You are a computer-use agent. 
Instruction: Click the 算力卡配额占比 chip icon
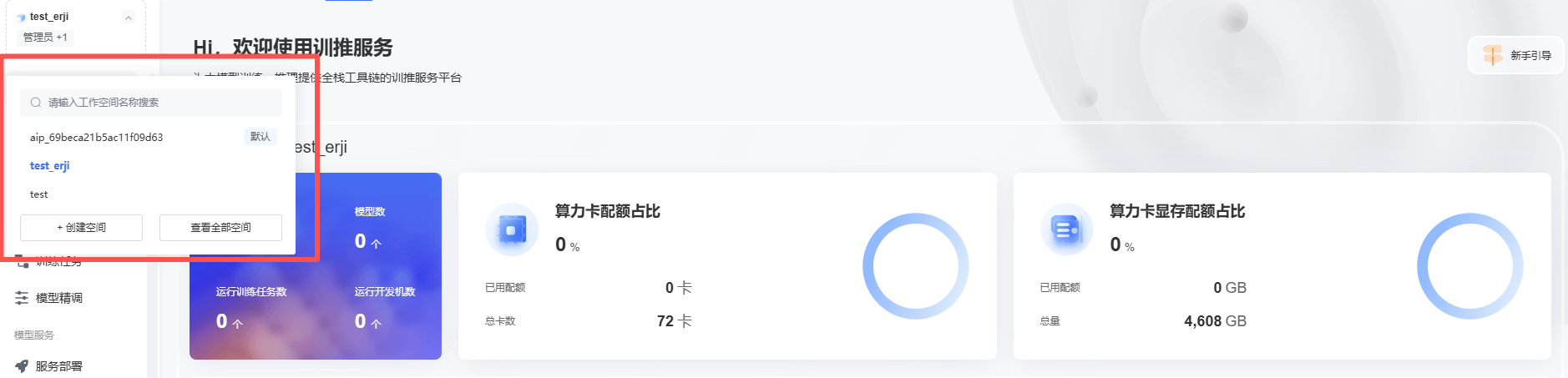click(x=511, y=229)
